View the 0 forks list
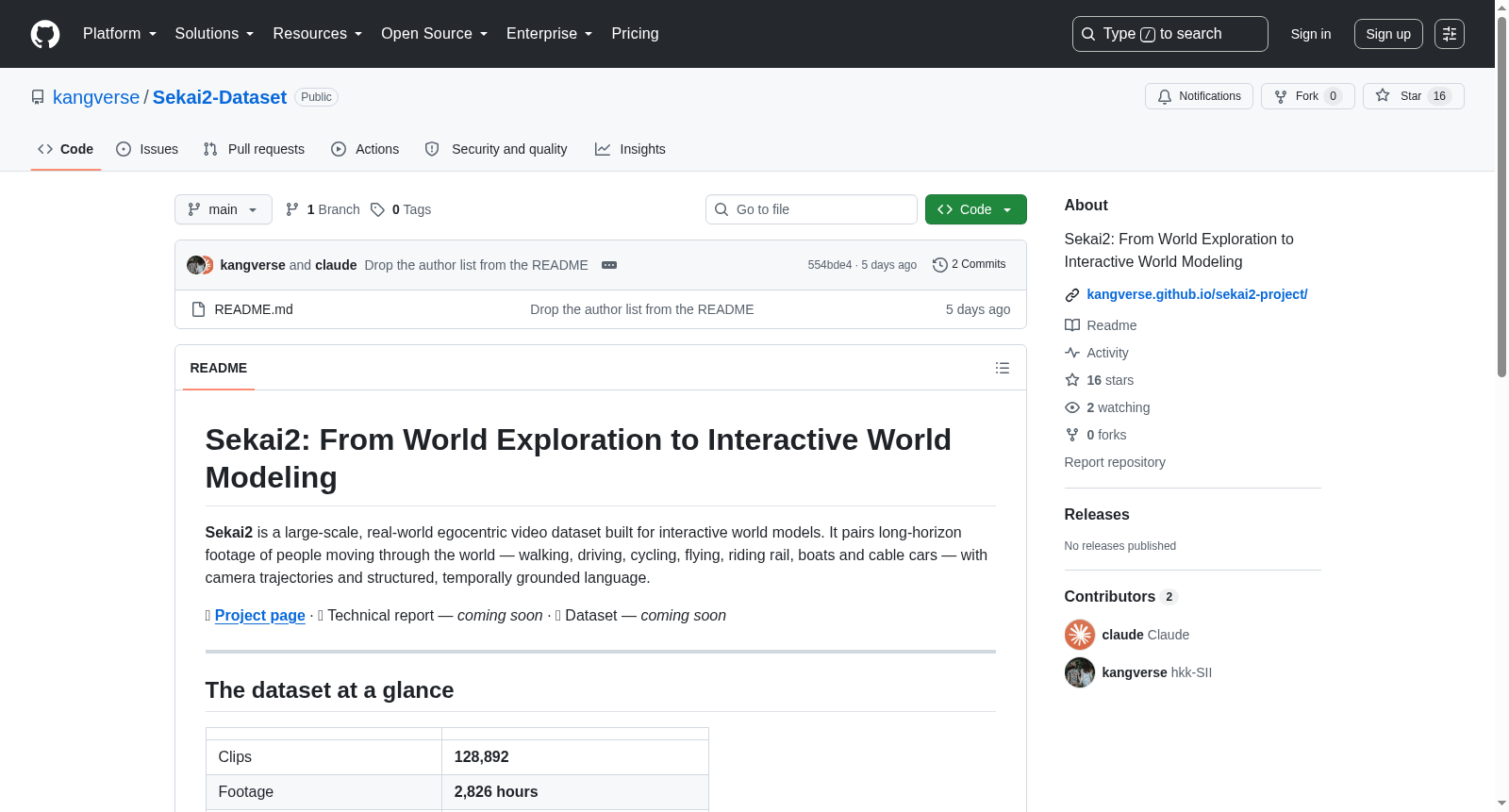This screenshot has height=812, width=1509. [1096, 435]
